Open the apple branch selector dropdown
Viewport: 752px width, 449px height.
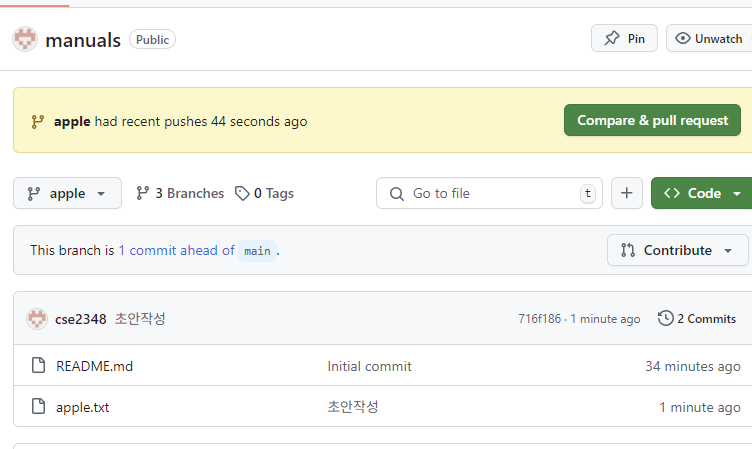[67, 193]
